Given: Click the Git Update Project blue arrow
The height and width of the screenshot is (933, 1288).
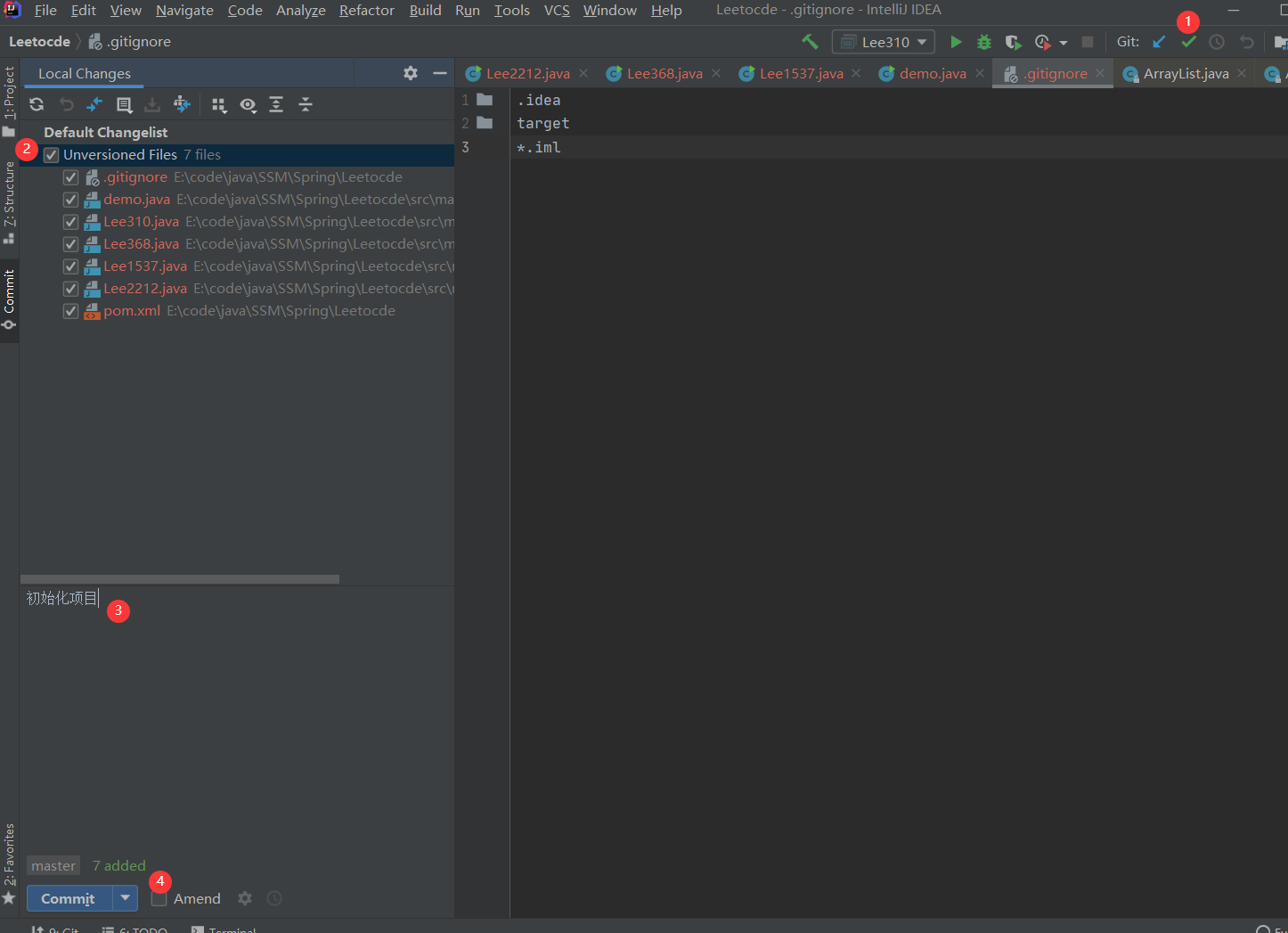Looking at the screenshot, I should click(x=1159, y=42).
